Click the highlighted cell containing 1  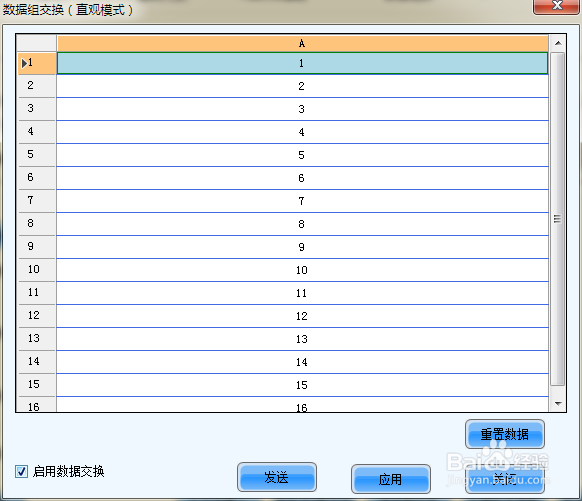tap(303, 63)
